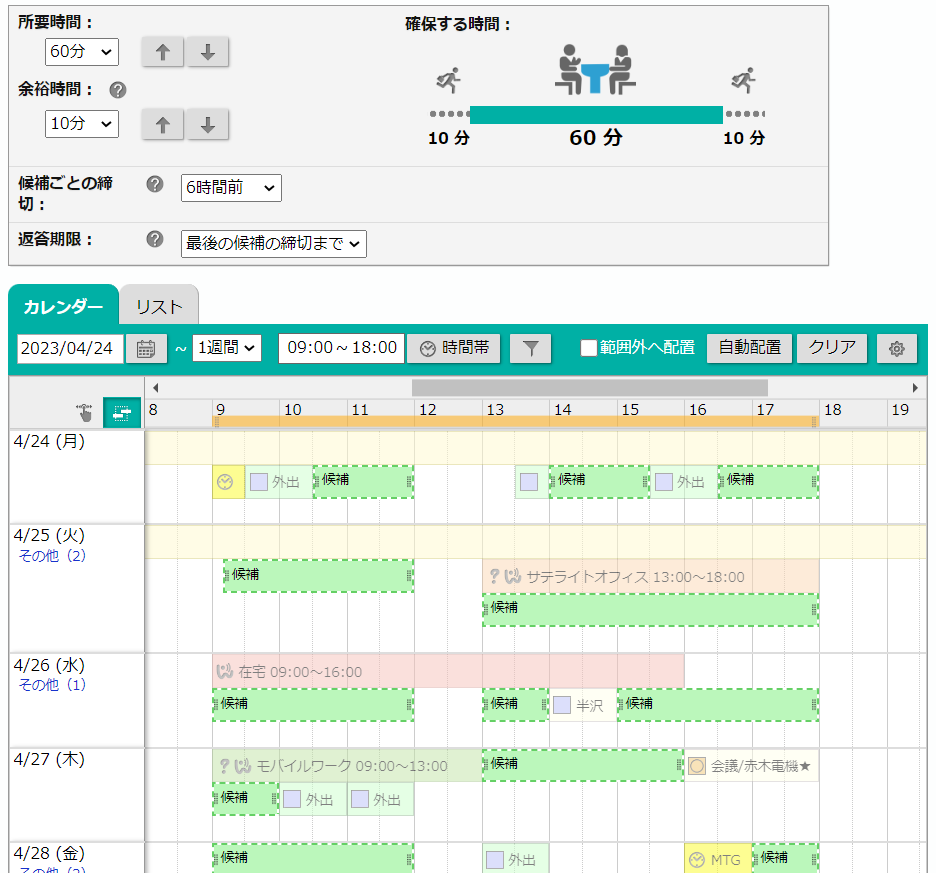Screen dimensions: 936x873
Task: Increase 所要時間 with the up arrow
Action: pyautogui.click(x=162, y=52)
